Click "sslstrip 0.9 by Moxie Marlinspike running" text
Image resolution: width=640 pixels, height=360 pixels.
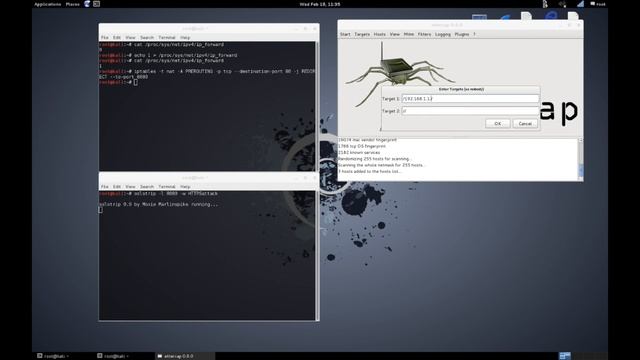[x=159, y=204]
